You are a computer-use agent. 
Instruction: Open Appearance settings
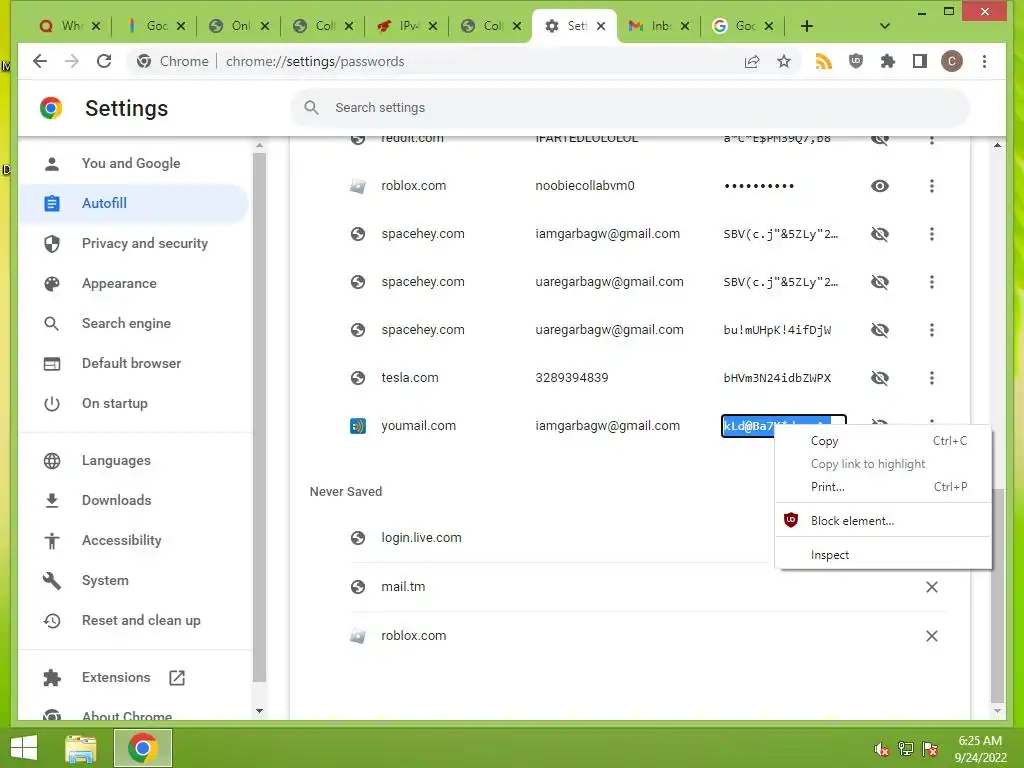pyautogui.click(x=119, y=283)
